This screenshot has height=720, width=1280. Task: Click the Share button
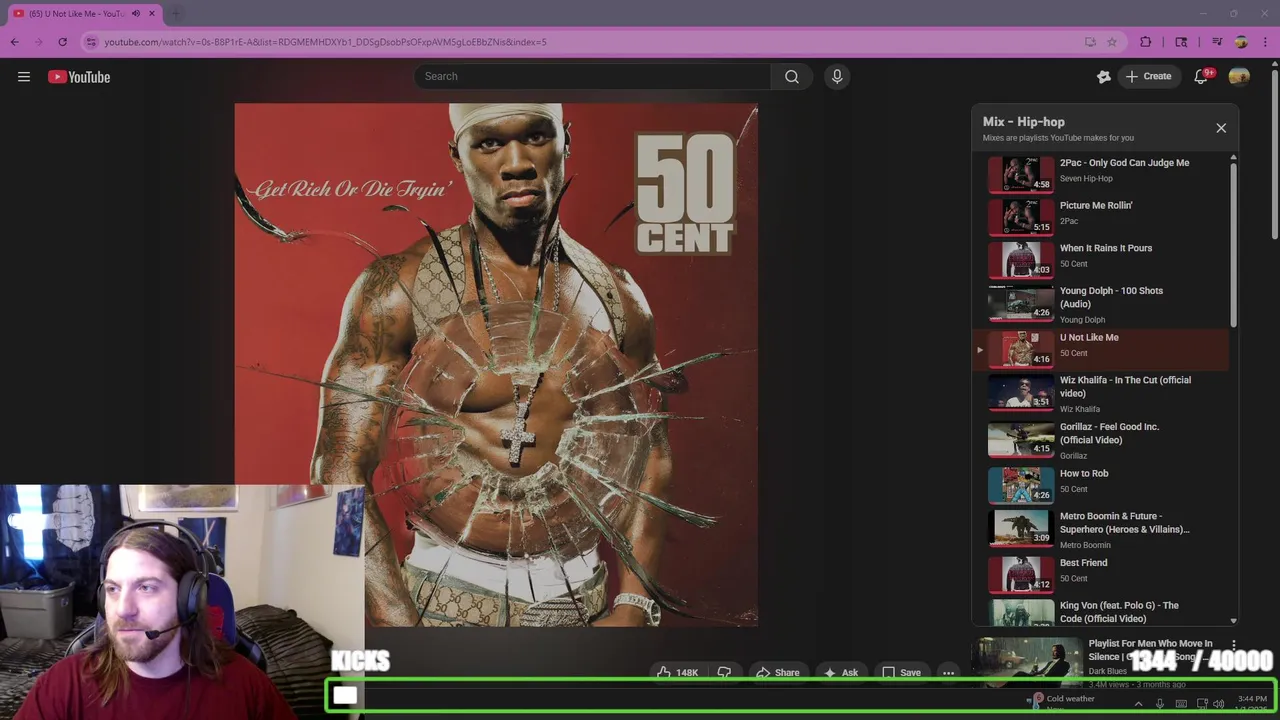pos(777,673)
